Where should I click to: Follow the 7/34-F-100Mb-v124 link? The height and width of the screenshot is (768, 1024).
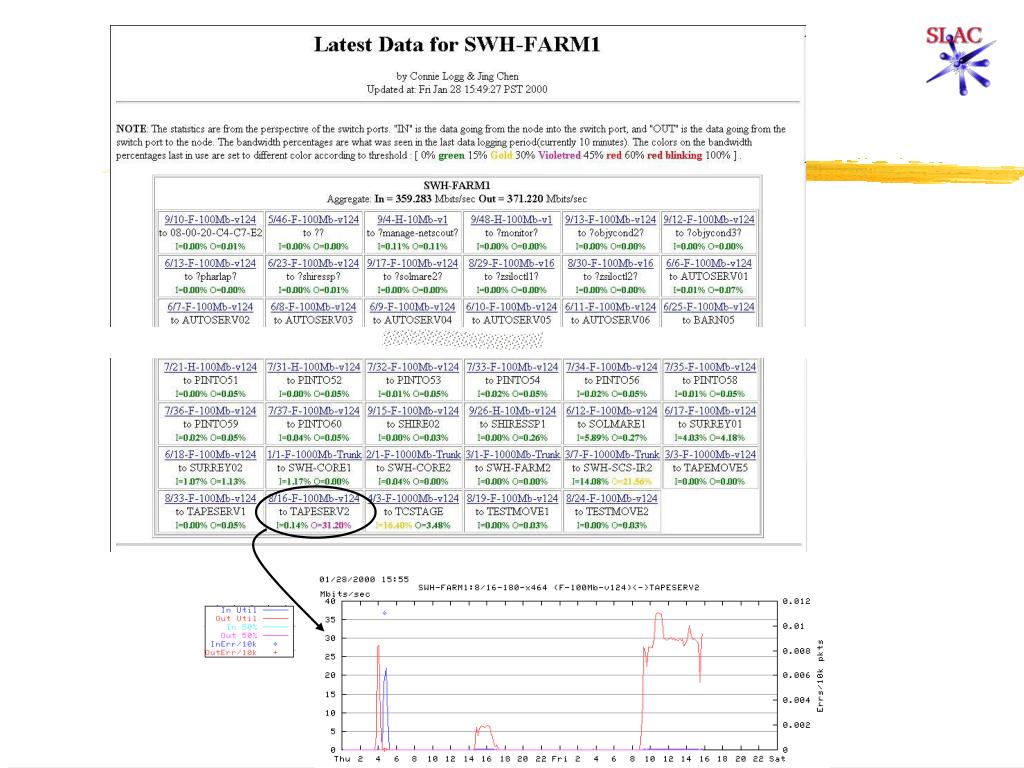(x=611, y=367)
